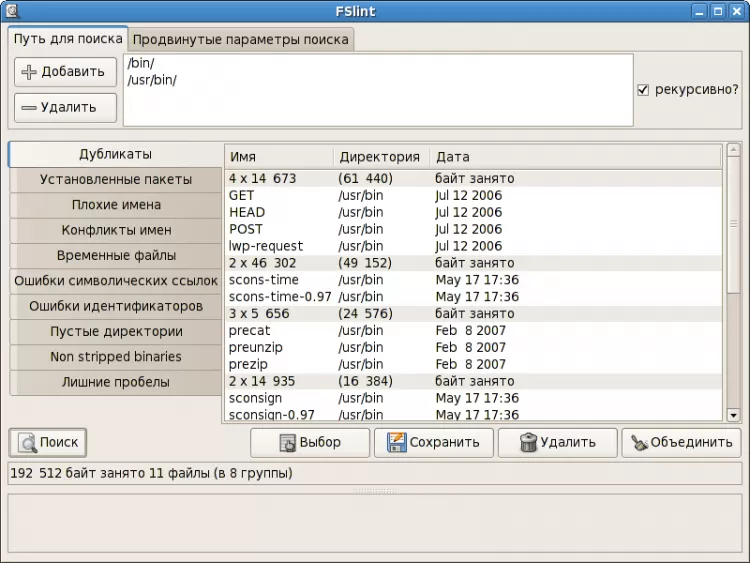Click the plus Добавить path button
750x563 pixels.
pyautogui.click(x=65, y=71)
